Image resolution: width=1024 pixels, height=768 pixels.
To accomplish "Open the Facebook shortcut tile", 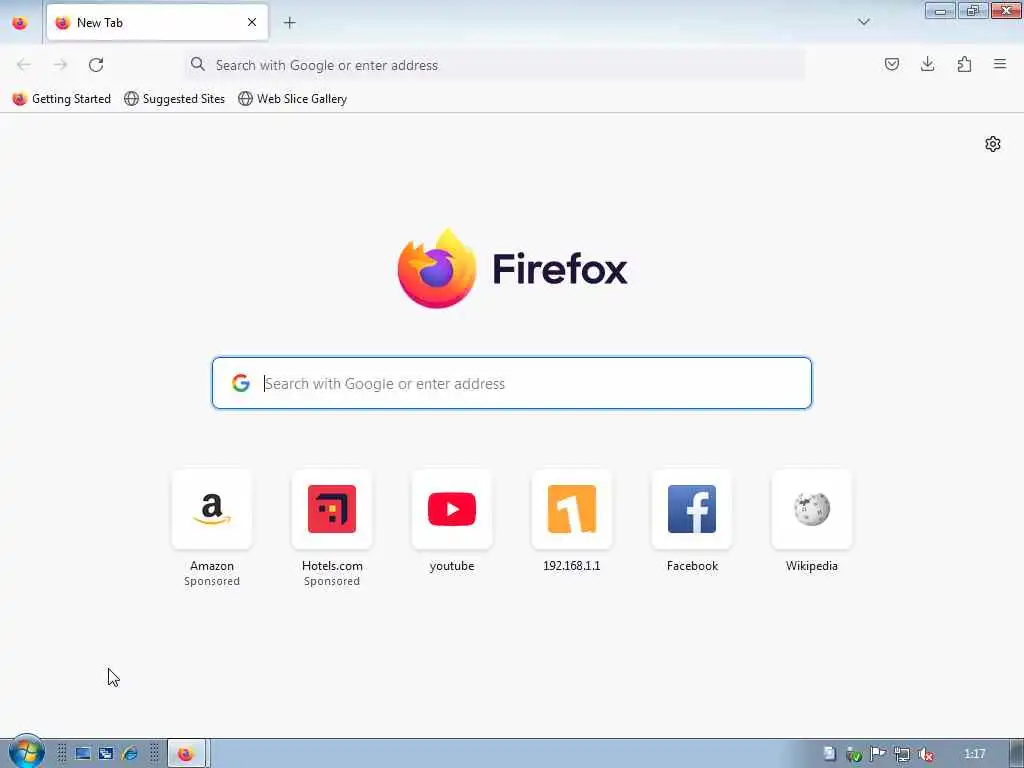I will pyautogui.click(x=692, y=509).
